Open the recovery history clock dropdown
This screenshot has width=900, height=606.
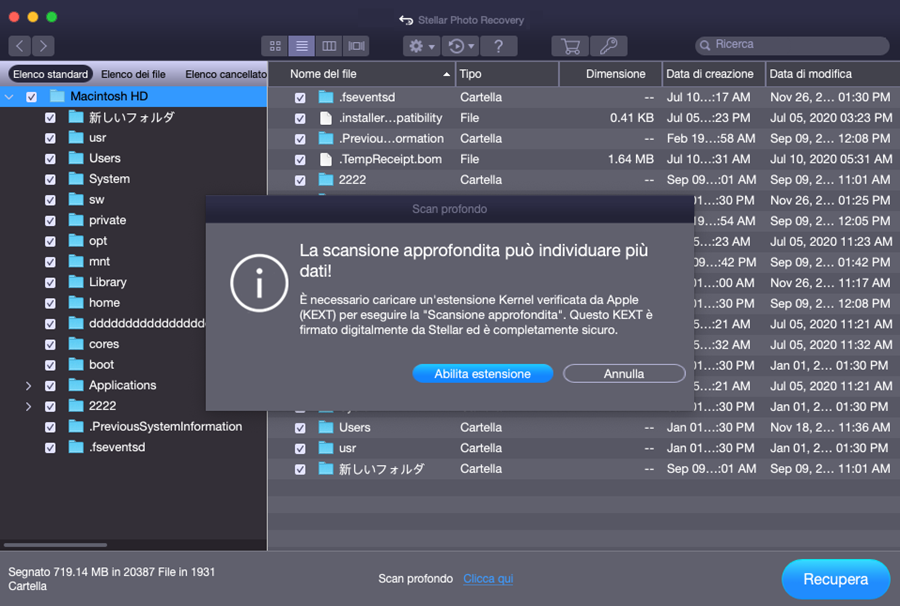click(x=460, y=46)
